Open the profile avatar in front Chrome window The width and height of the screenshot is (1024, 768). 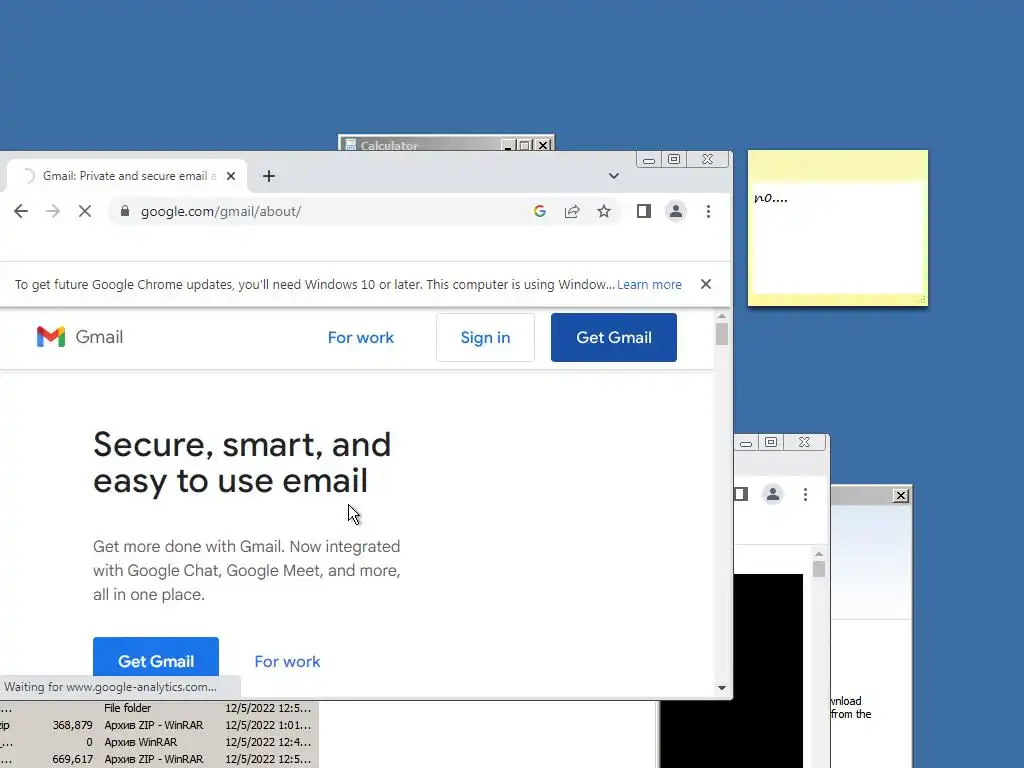pos(676,211)
